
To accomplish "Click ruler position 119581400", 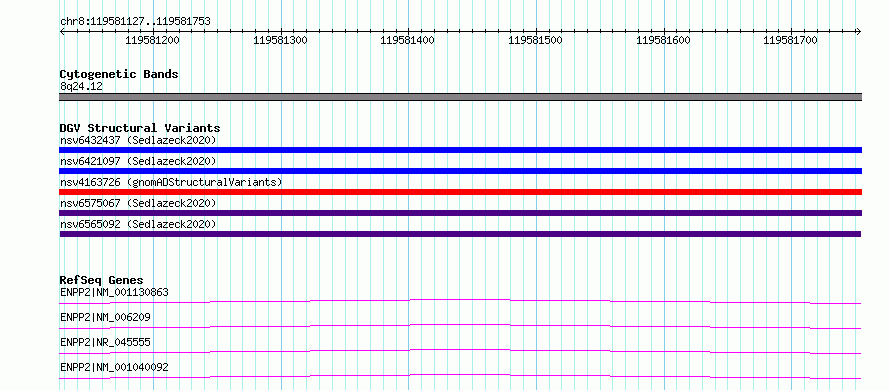I will click(x=408, y=40).
